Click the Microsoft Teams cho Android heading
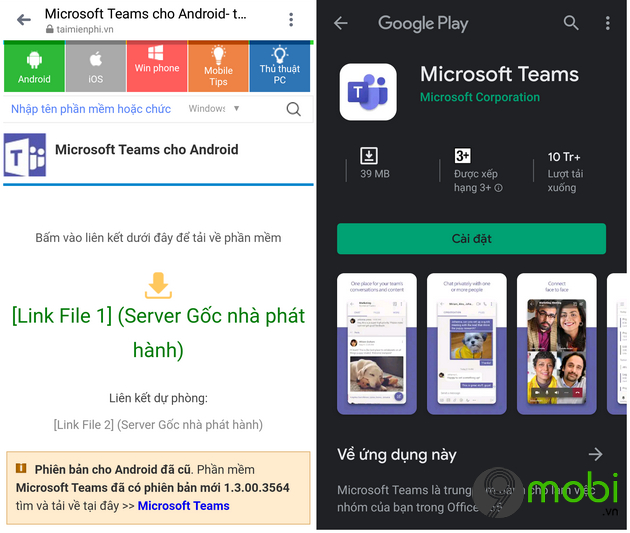The height and width of the screenshot is (533, 630). (x=147, y=149)
